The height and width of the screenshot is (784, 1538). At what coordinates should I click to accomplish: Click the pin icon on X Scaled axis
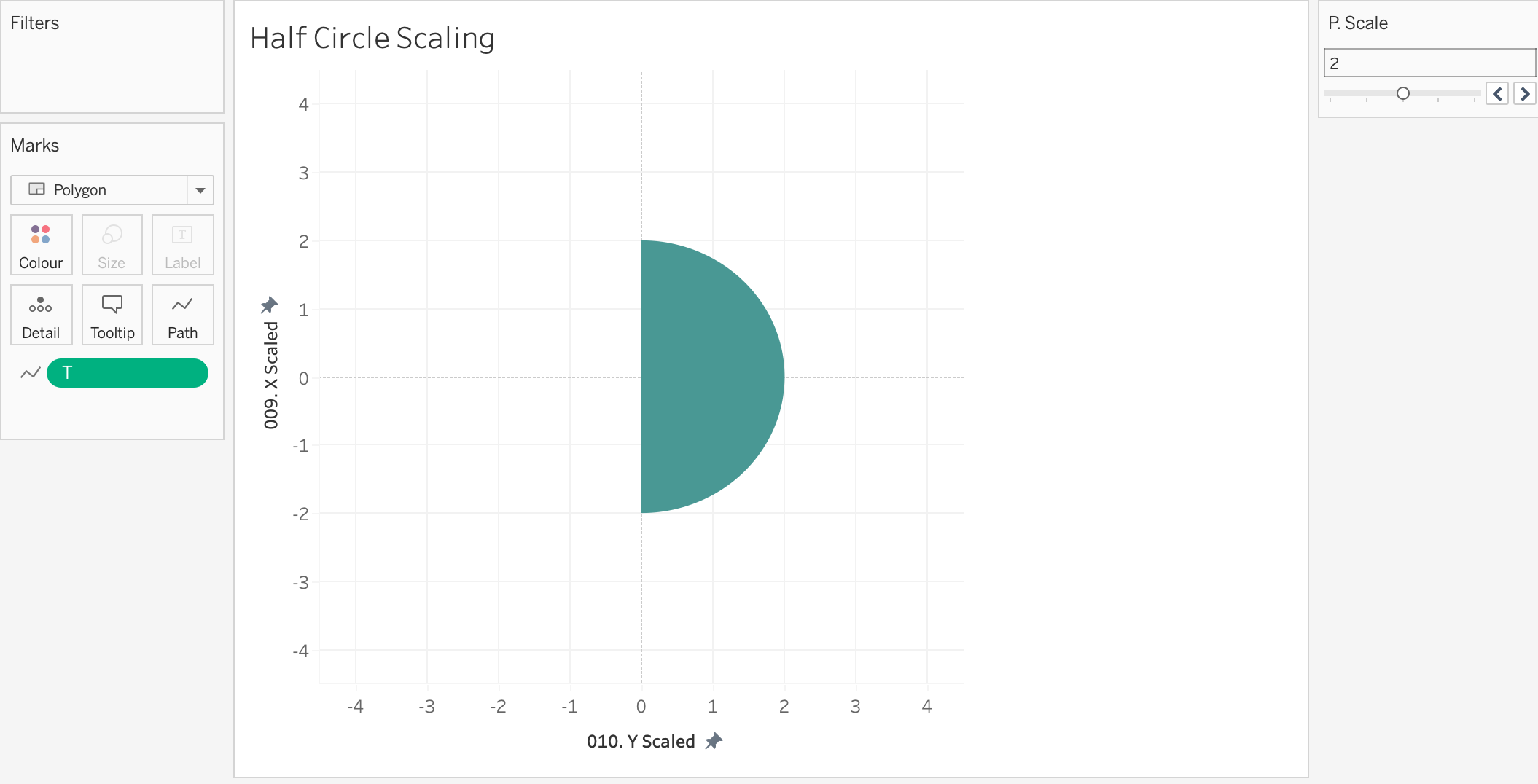270,305
